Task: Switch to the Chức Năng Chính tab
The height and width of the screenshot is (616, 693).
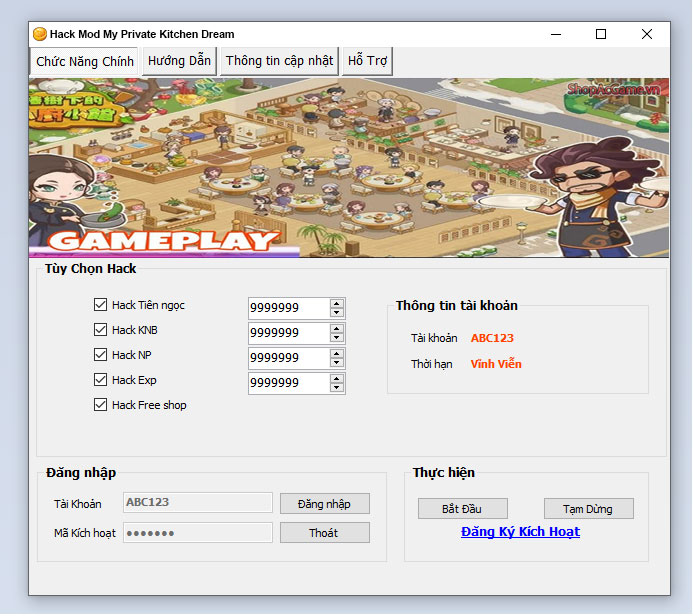Action: pyautogui.click(x=84, y=61)
